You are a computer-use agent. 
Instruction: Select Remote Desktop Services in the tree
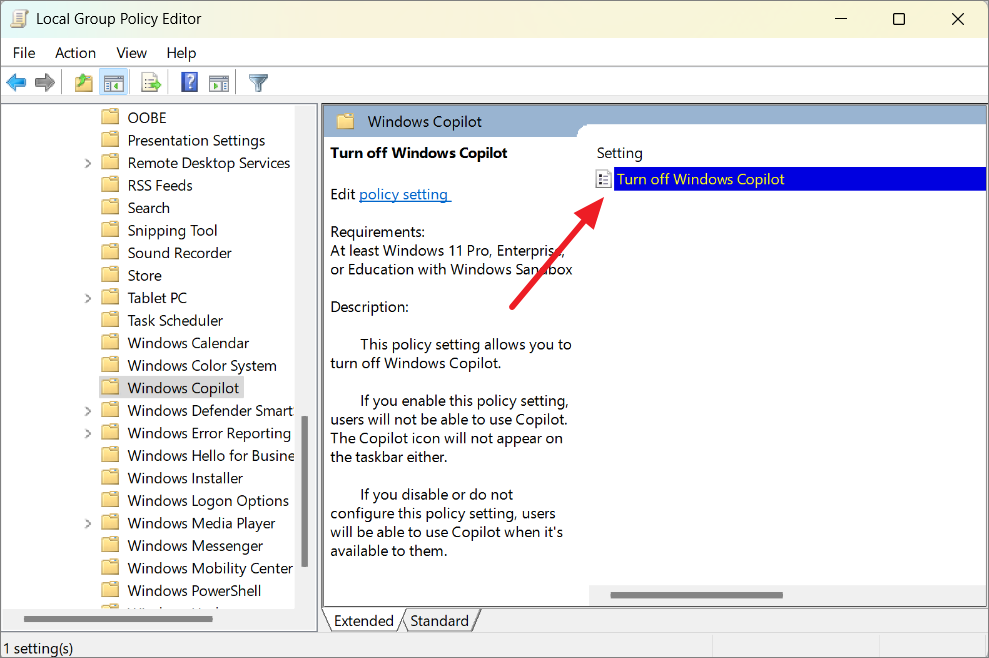click(x=209, y=163)
